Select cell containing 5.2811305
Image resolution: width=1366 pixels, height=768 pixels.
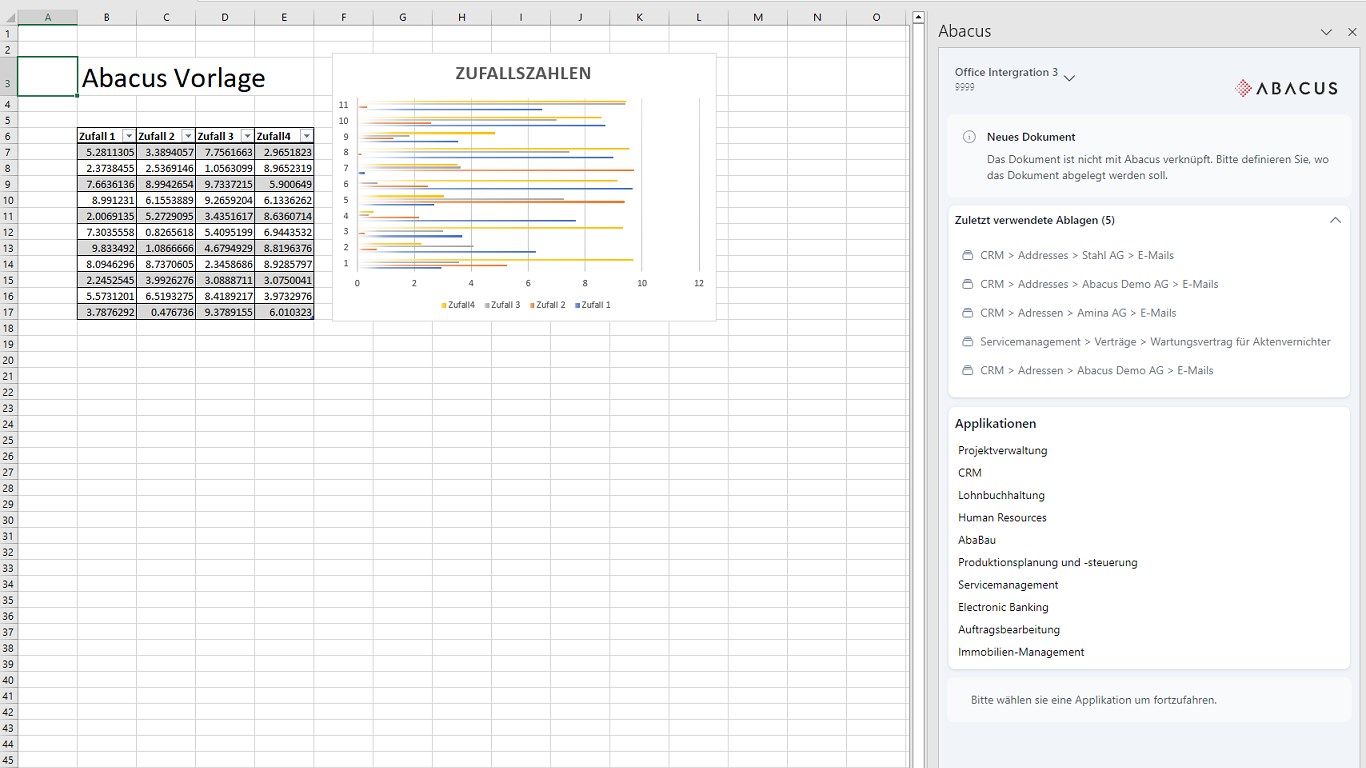pos(107,152)
